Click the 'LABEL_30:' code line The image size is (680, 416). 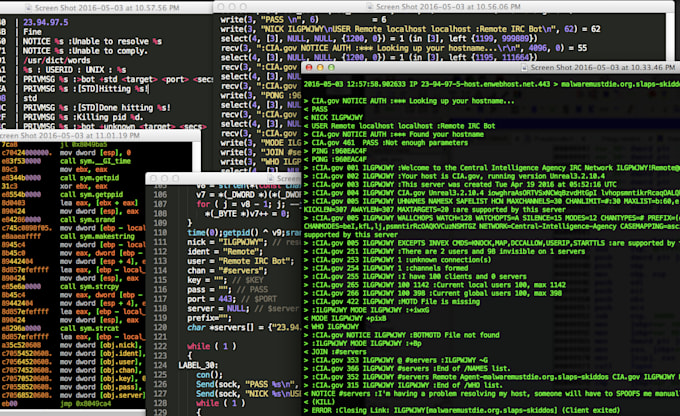pos(198,365)
